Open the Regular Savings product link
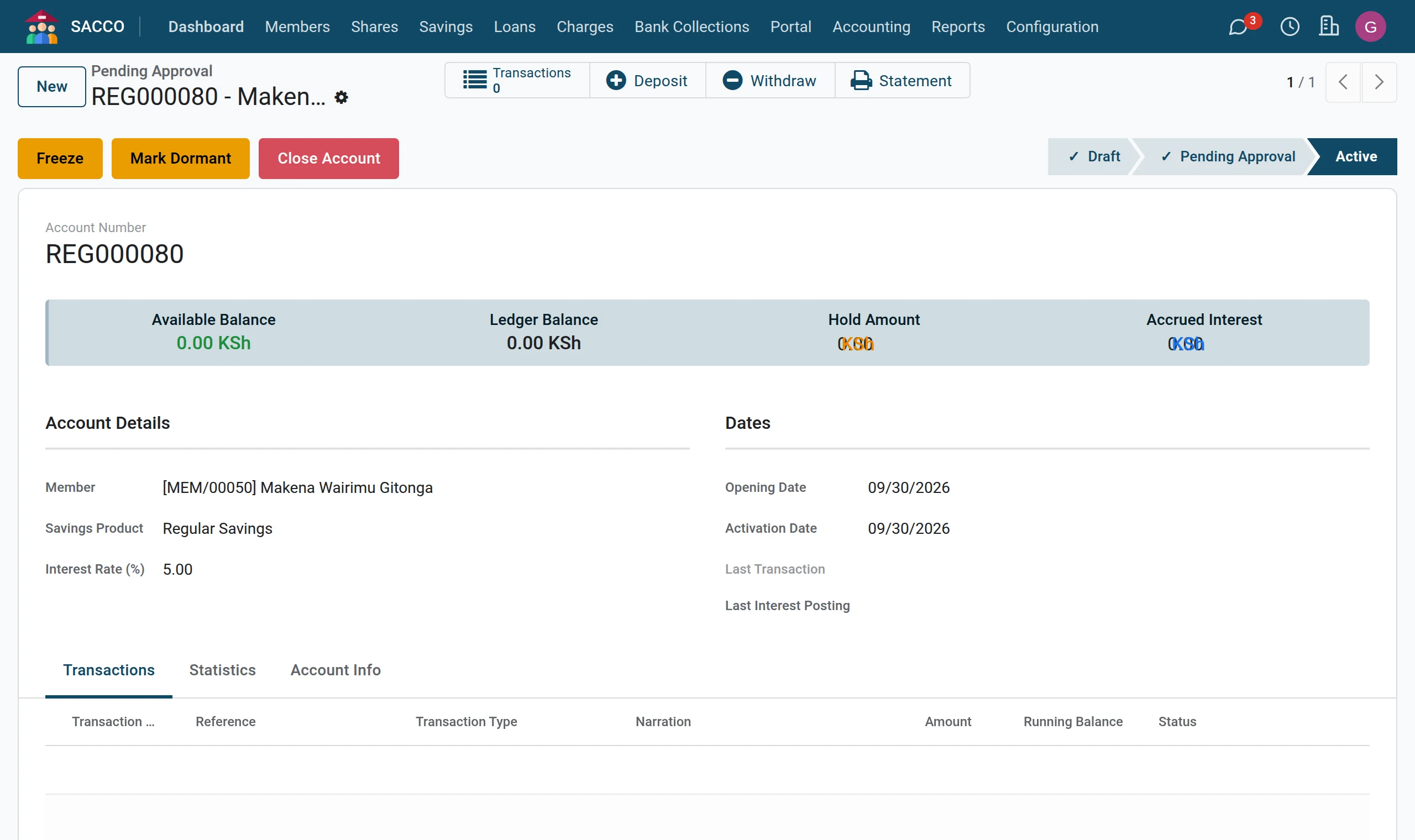Image resolution: width=1415 pixels, height=840 pixels. tap(218, 528)
